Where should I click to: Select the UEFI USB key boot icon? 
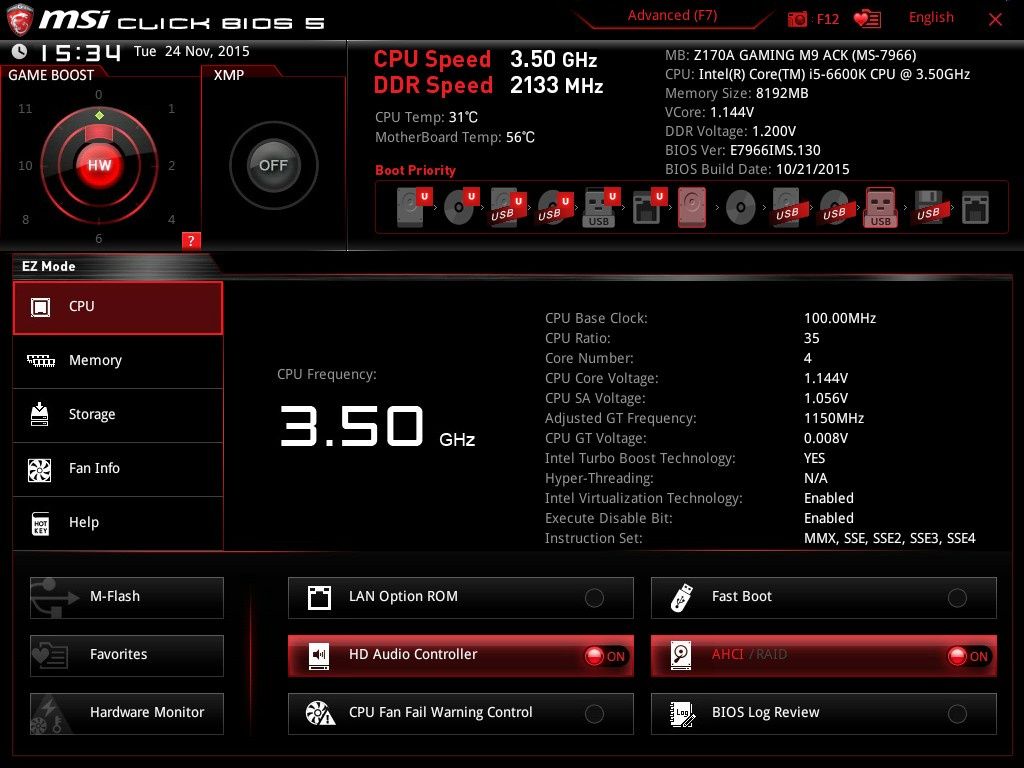(x=600, y=207)
